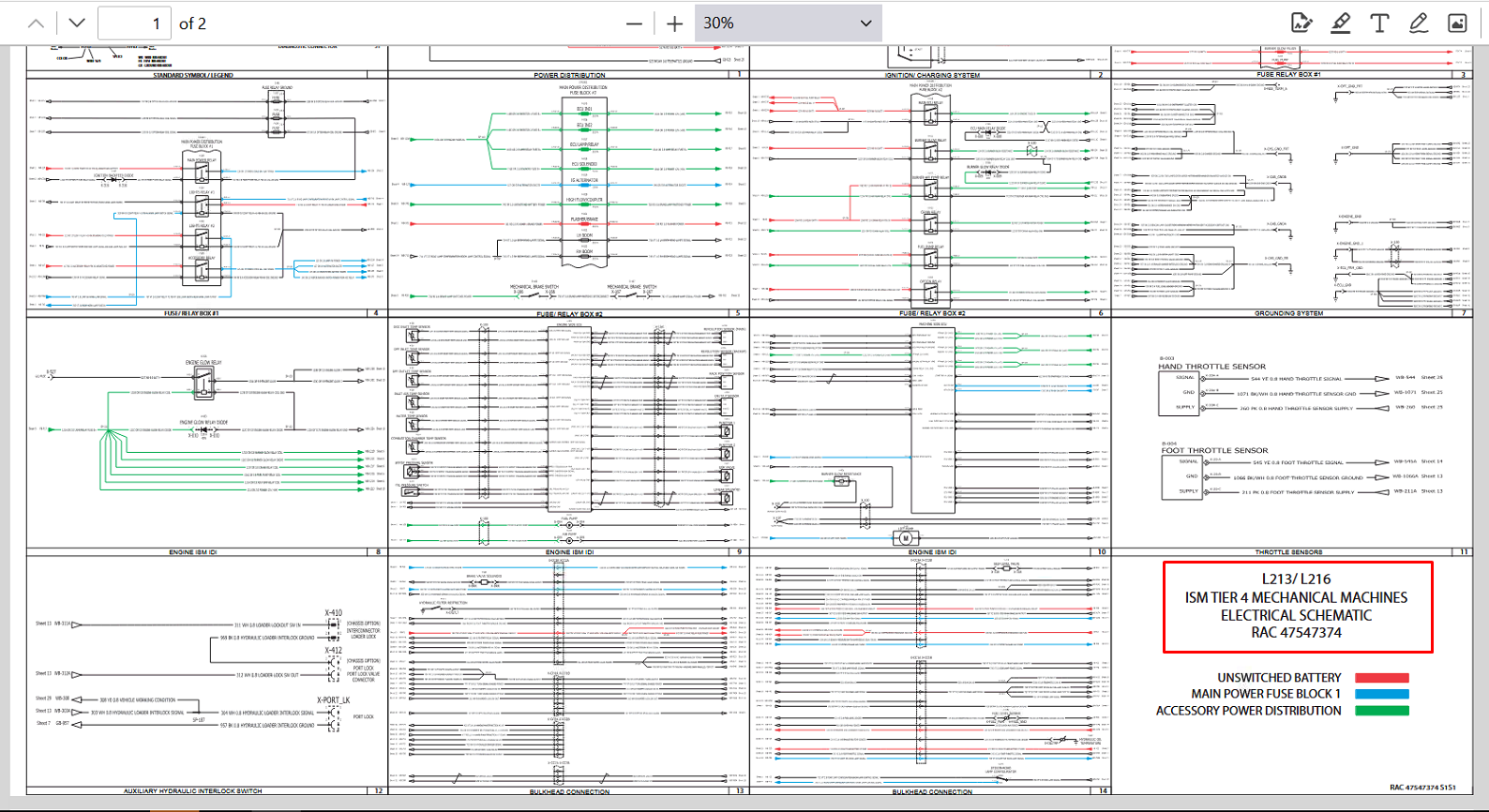
Task: Click the blue Main Power Fuse Block swatch
Action: (x=1382, y=695)
